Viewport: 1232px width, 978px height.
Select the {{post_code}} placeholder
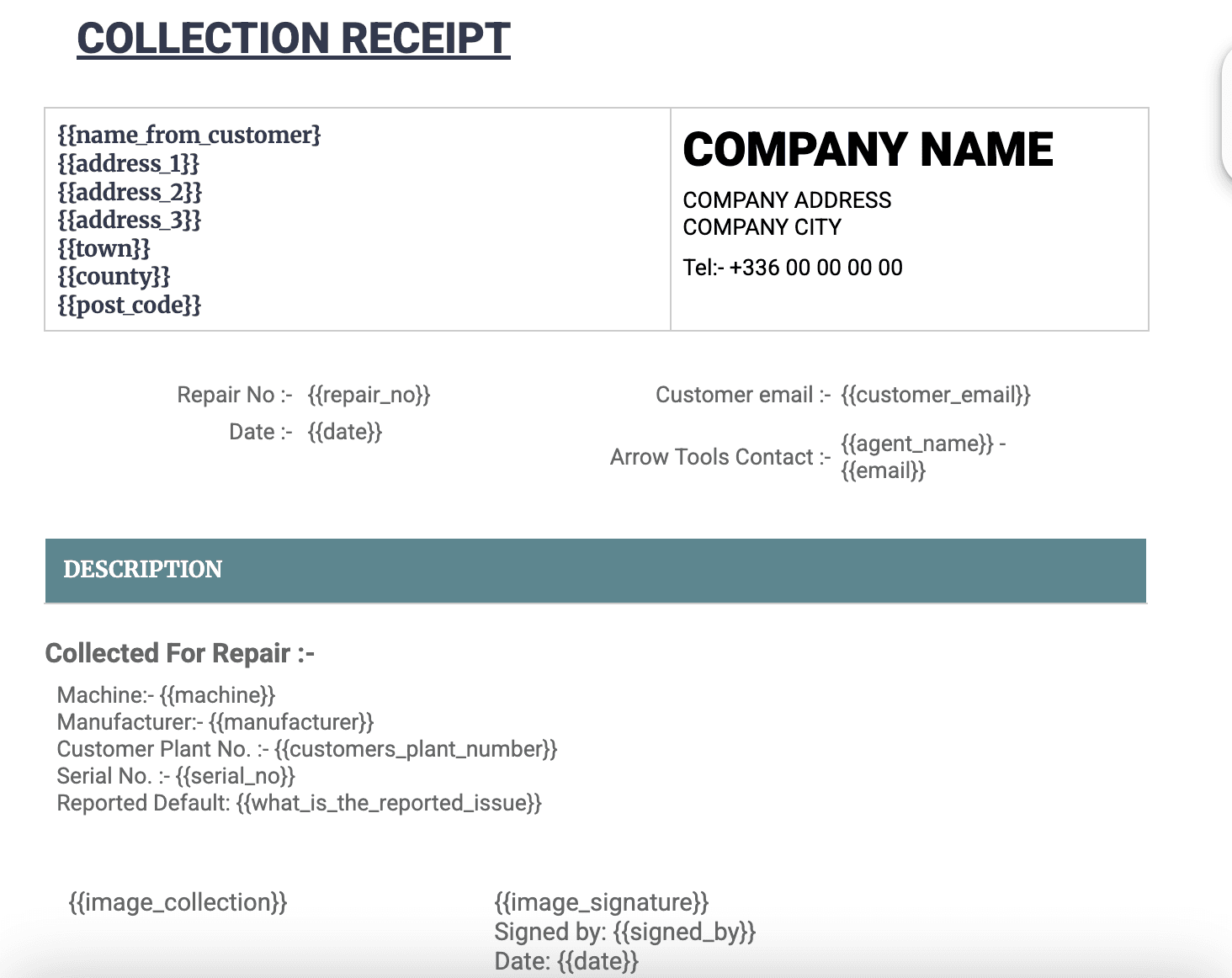point(130,305)
